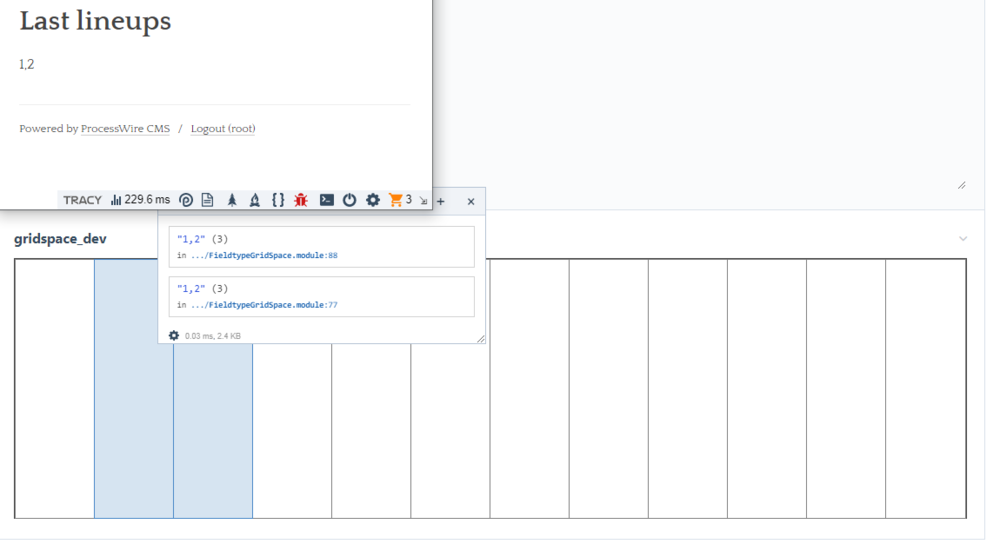
Task: Click the solid tree icon in Tracy
Action: pyautogui.click(x=232, y=200)
